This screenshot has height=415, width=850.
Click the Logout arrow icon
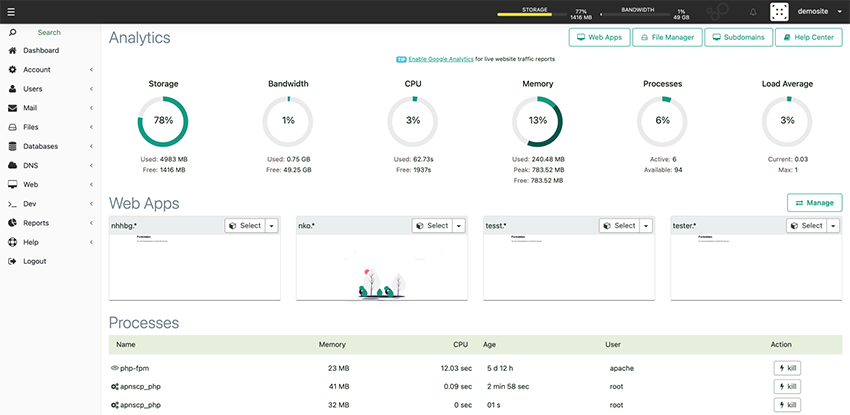pos(12,261)
